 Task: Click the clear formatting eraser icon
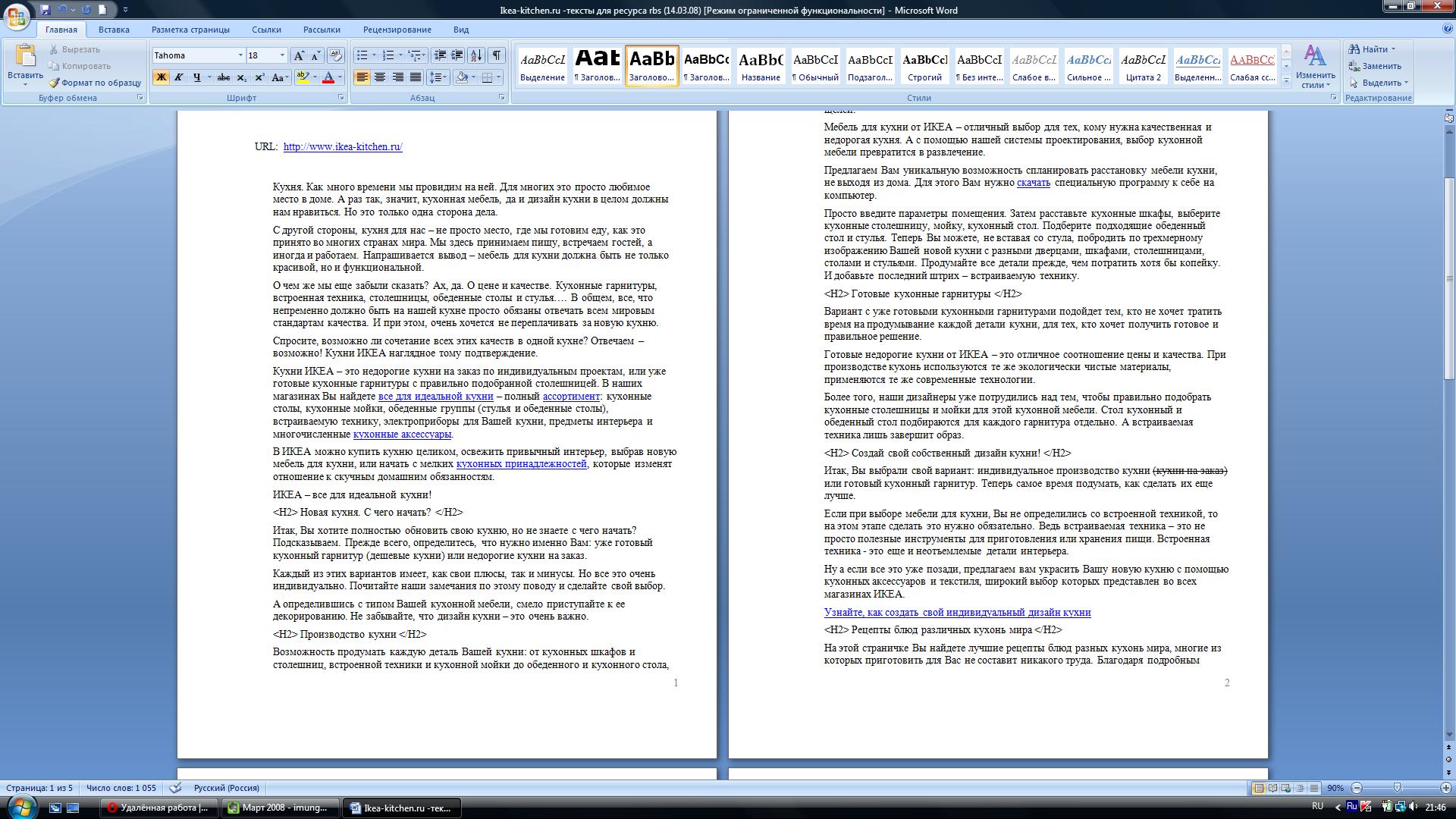336,55
